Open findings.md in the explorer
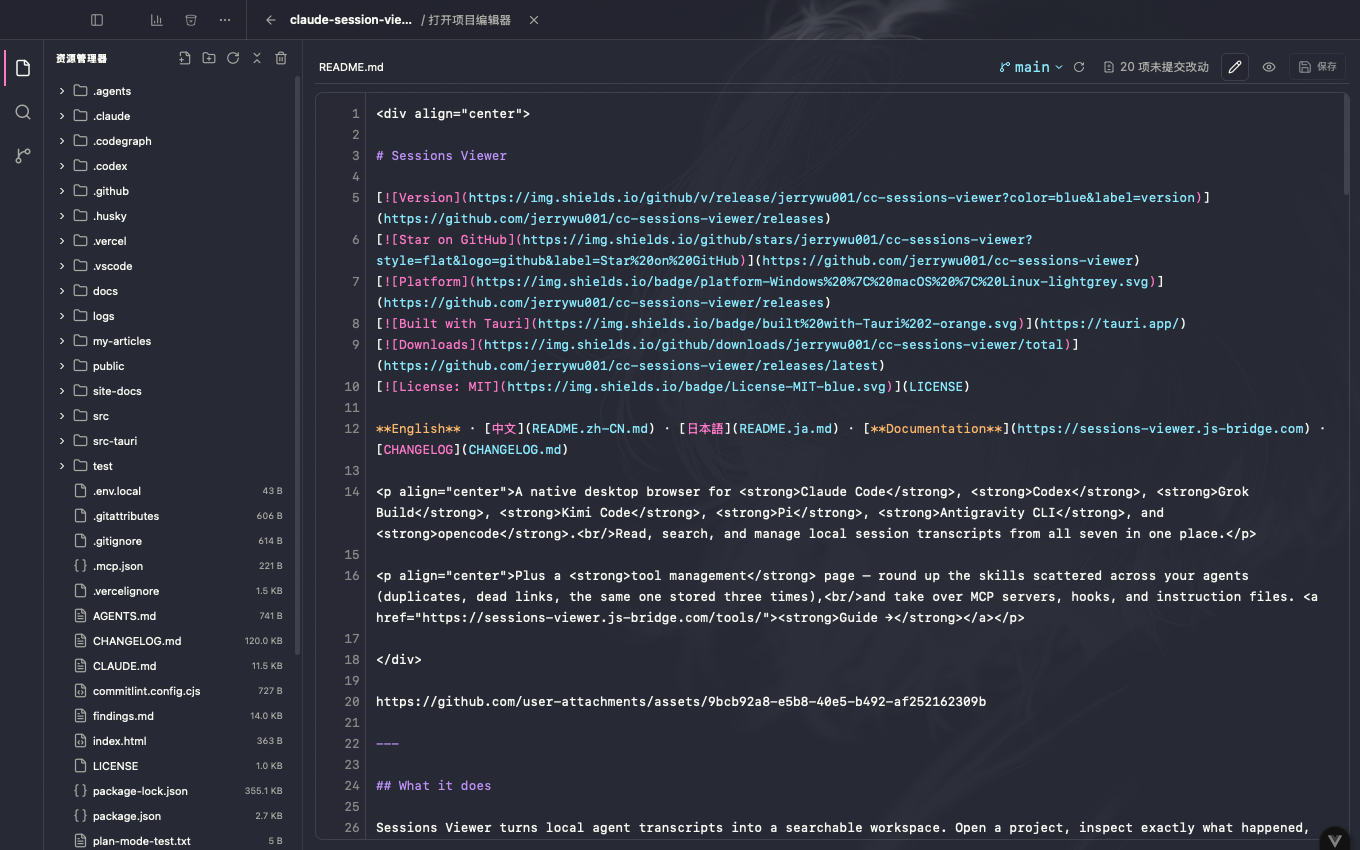The image size is (1360, 850). (170, 716)
